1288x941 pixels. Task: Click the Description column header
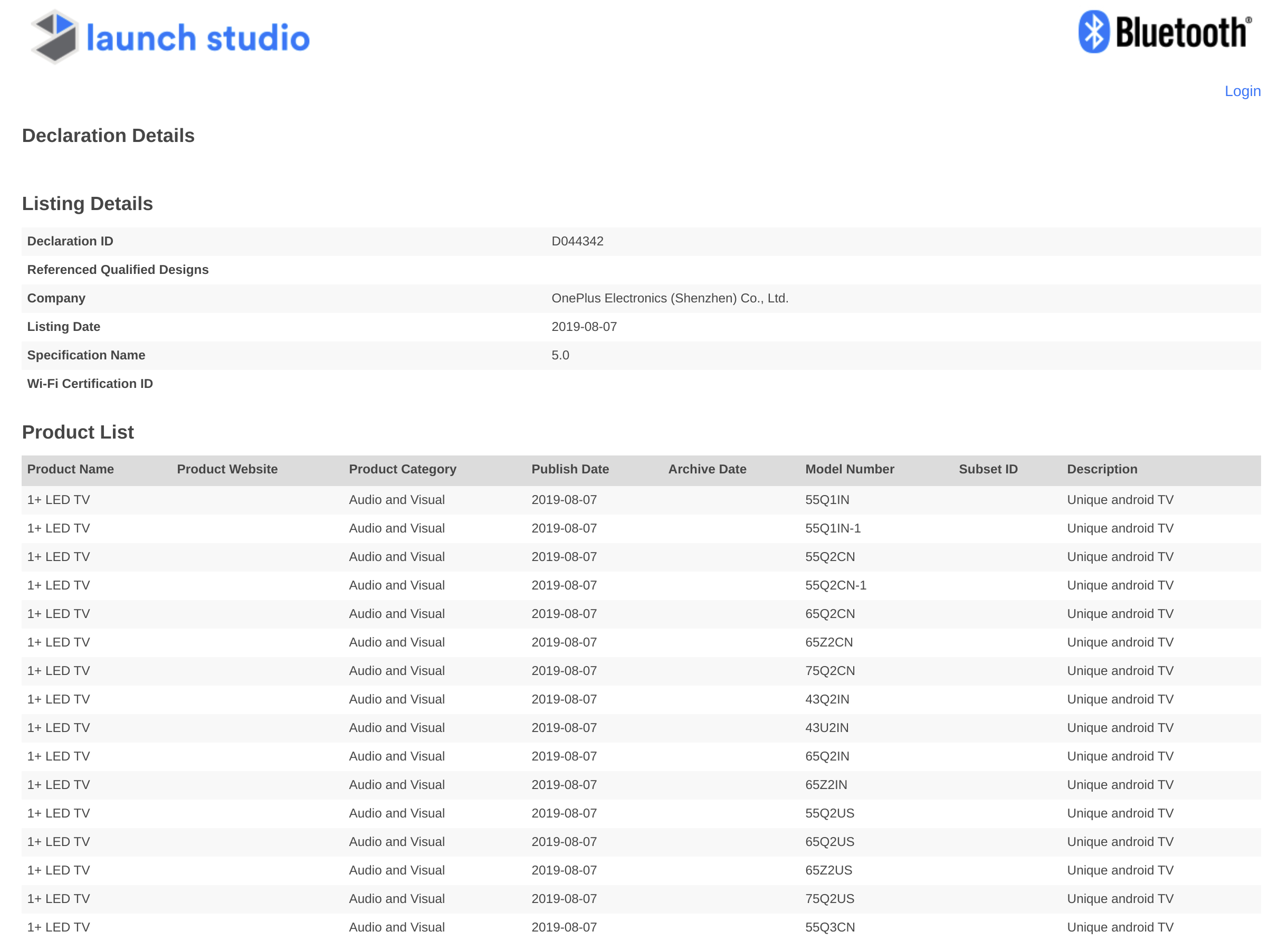[1102, 469]
